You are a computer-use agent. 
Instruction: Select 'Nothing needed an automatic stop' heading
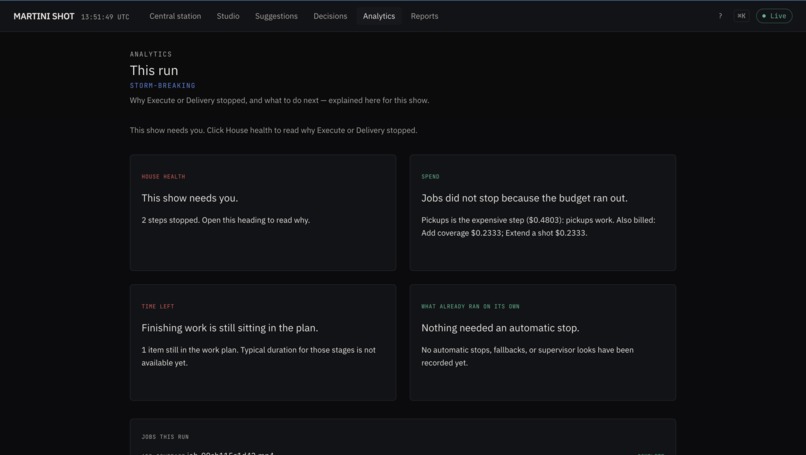pos(500,328)
